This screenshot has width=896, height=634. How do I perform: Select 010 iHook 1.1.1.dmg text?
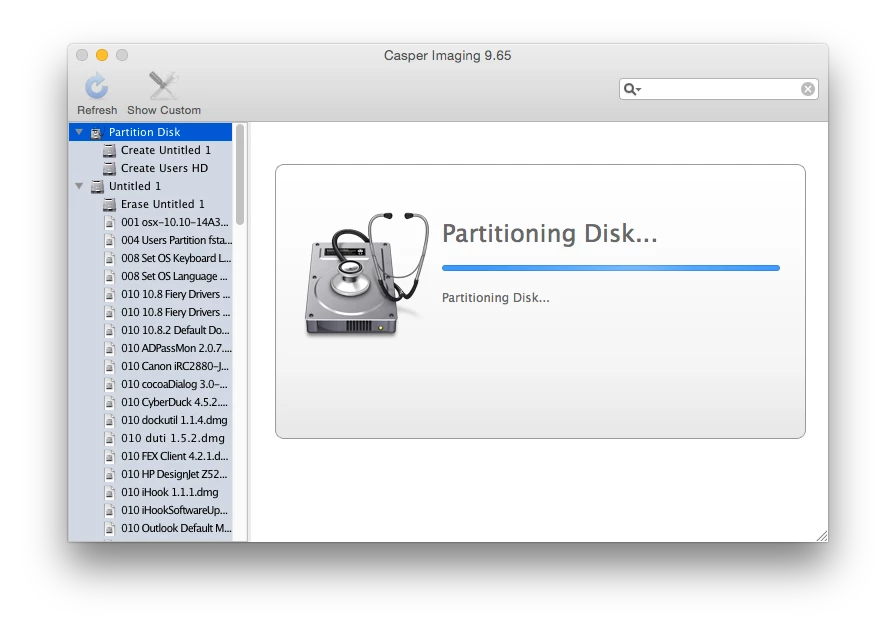tap(170, 492)
